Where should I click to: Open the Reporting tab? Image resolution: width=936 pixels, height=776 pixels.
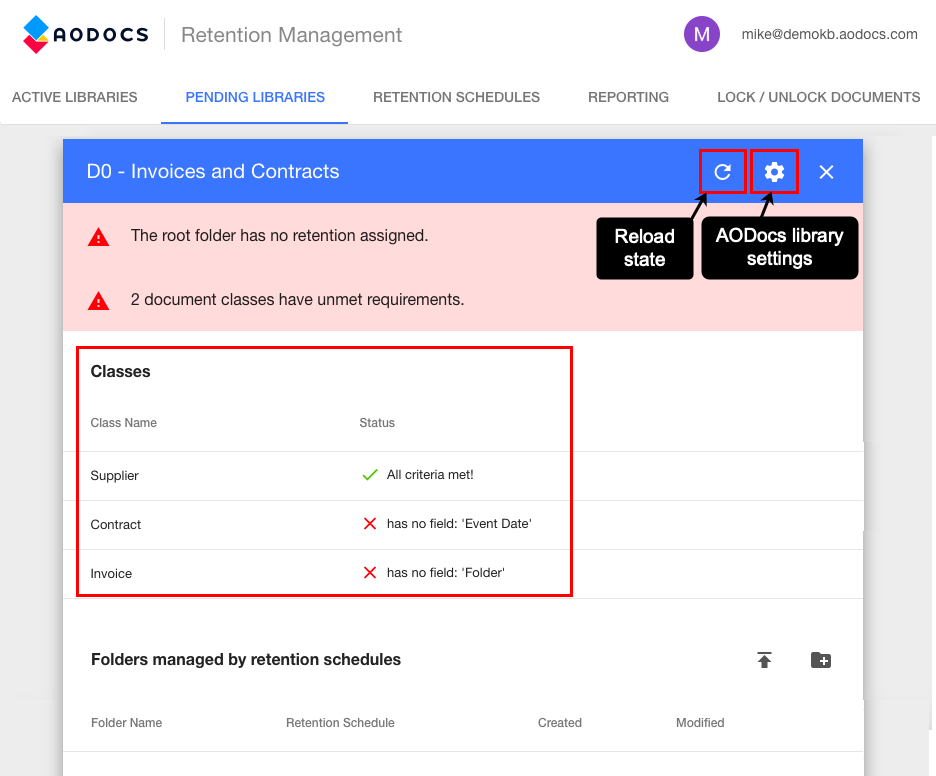(x=628, y=97)
